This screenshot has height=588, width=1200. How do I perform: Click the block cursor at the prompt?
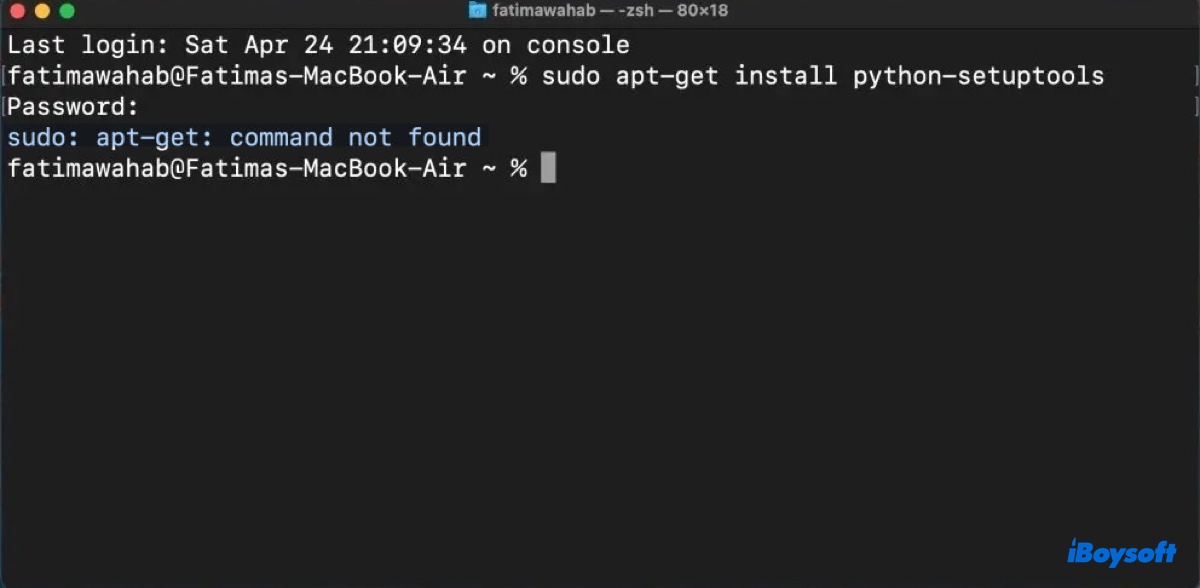click(548, 168)
